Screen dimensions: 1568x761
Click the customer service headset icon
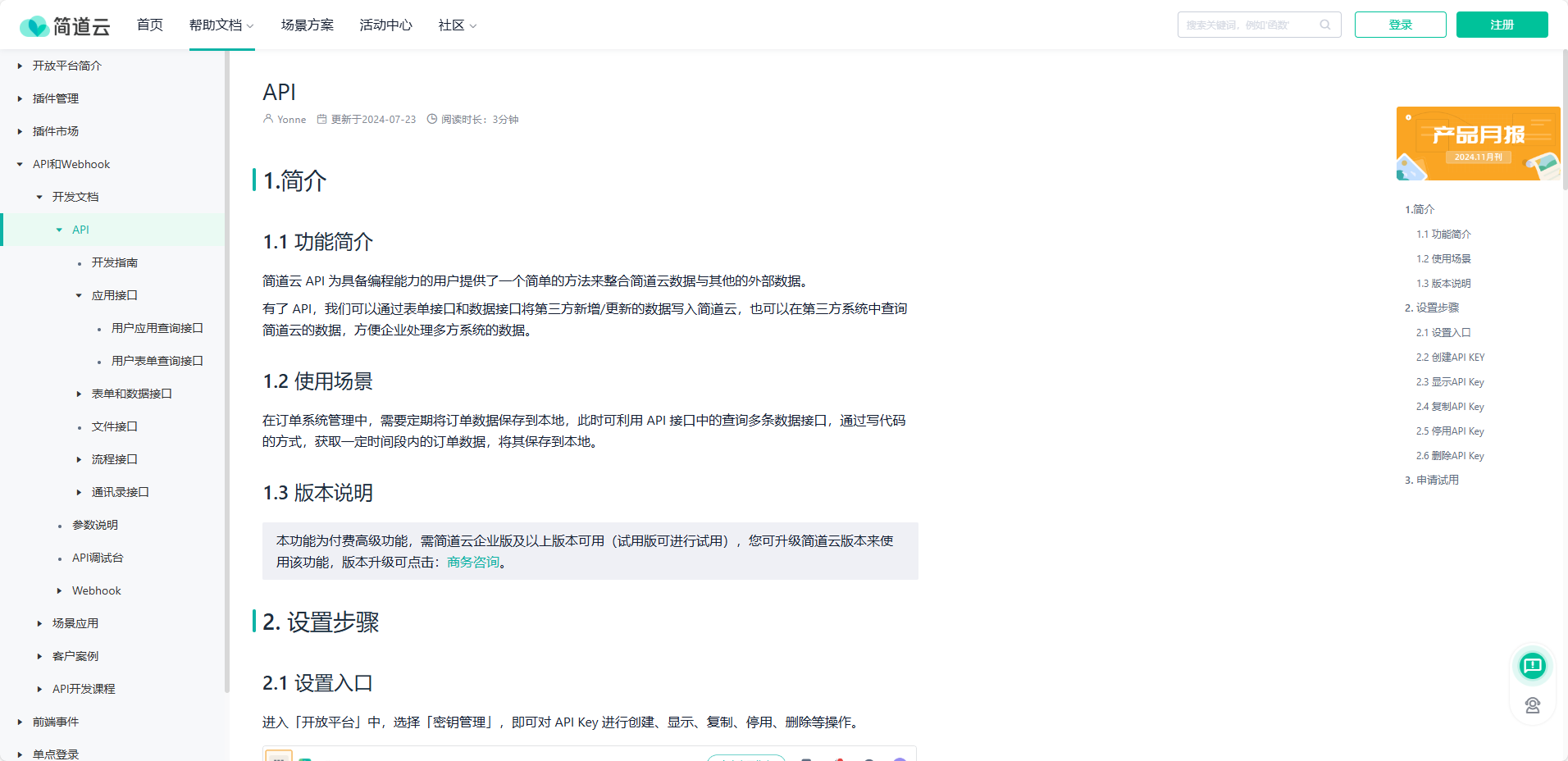(1532, 705)
